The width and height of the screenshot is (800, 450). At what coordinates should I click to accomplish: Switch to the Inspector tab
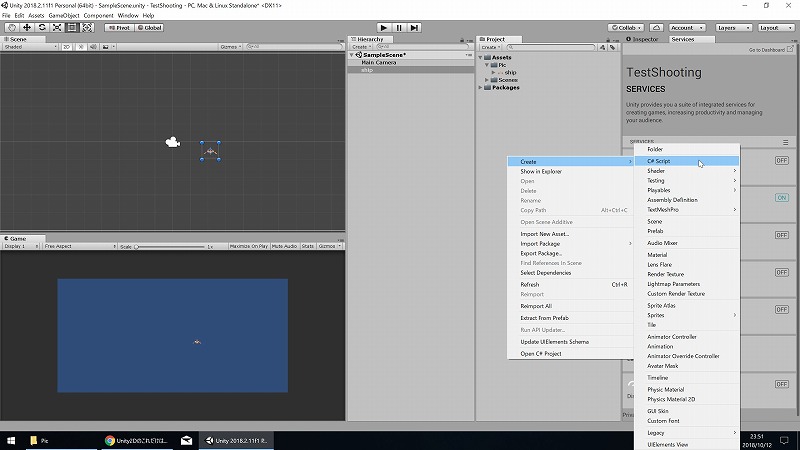tap(644, 39)
